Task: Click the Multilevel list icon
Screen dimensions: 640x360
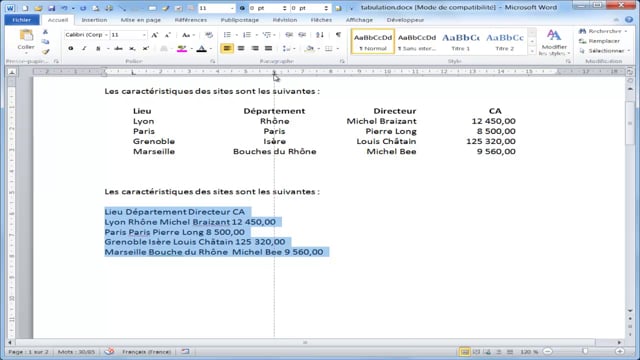Action: click(267, 35)
